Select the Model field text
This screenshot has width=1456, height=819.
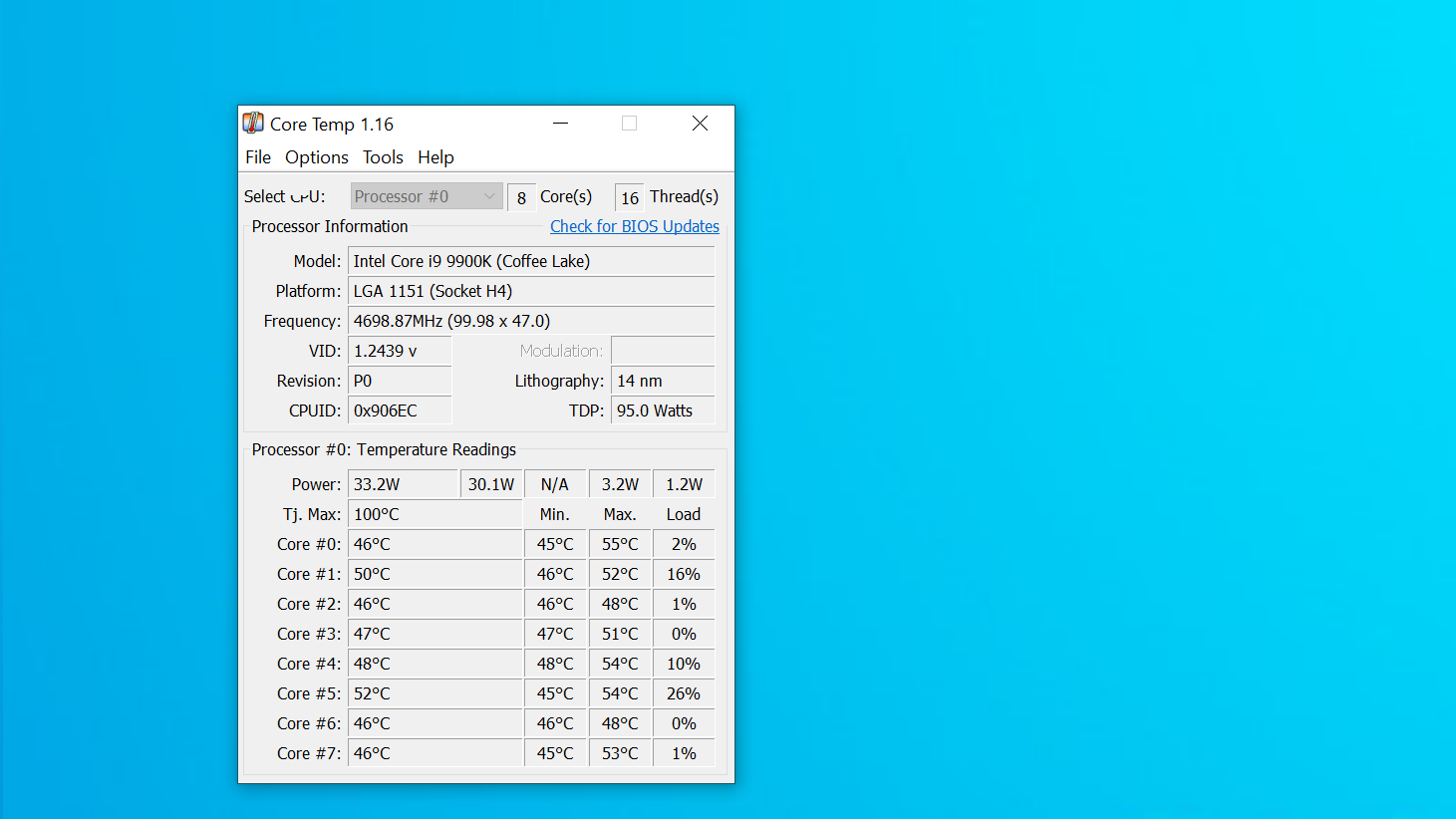tap(531, 260)
